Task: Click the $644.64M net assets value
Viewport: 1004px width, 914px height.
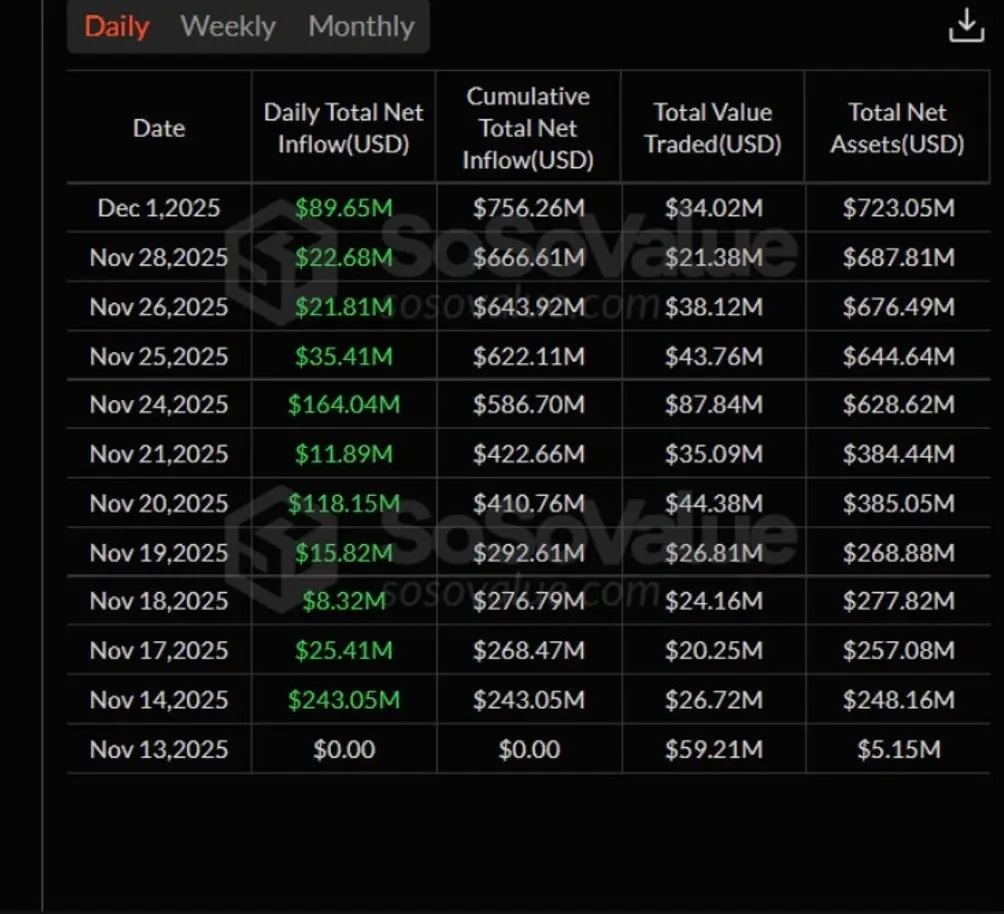Action: [899, 355]
